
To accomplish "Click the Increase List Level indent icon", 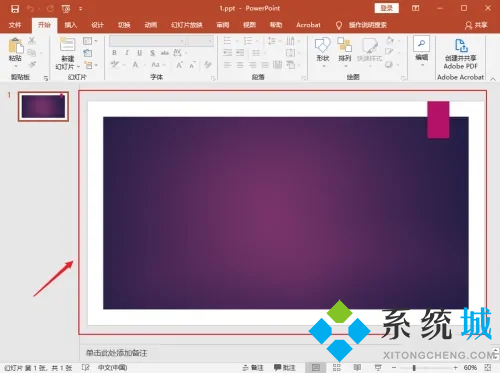I will point(240,53).
